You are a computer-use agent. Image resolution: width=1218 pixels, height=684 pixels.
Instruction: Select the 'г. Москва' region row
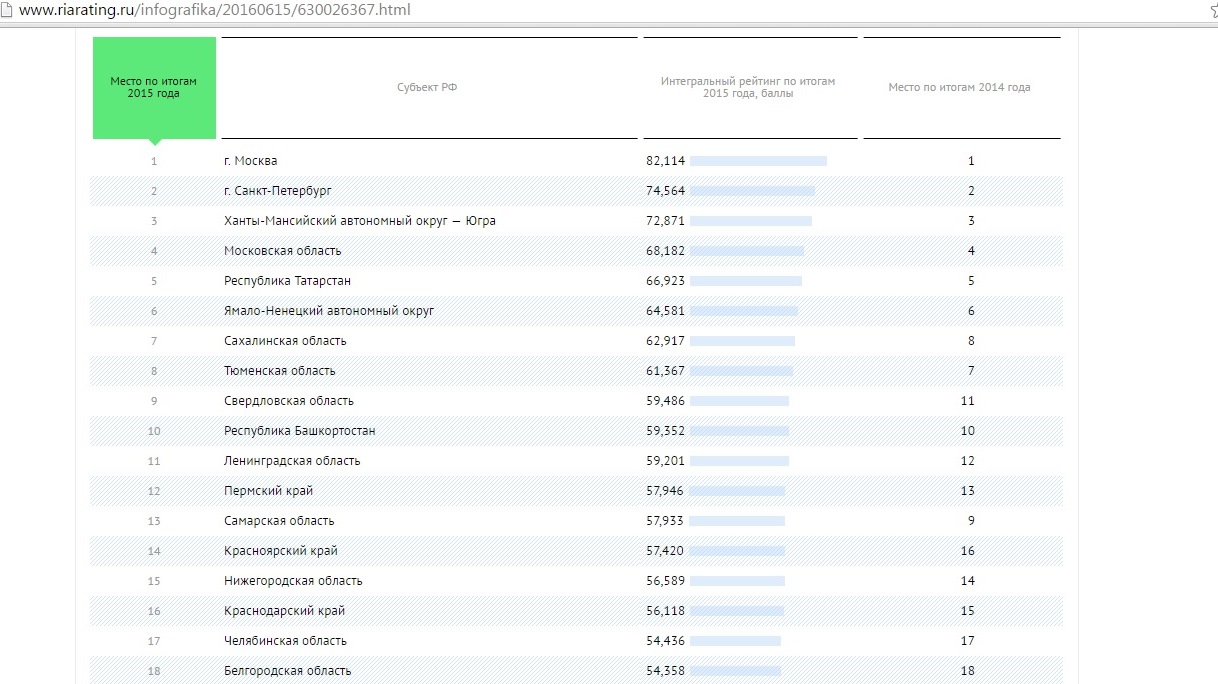(251, 161)
